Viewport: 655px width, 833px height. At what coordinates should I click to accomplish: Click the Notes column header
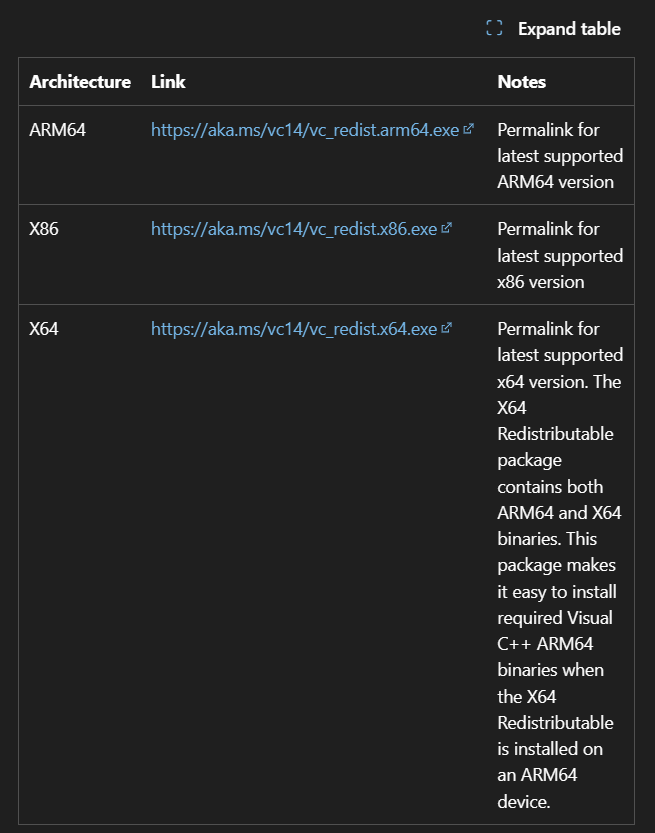(522, 82)
